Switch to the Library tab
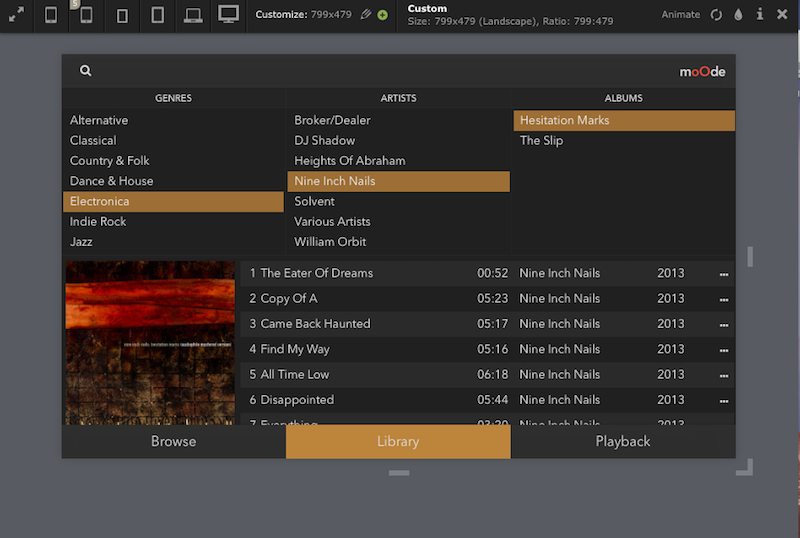 [x=398, y=442]
